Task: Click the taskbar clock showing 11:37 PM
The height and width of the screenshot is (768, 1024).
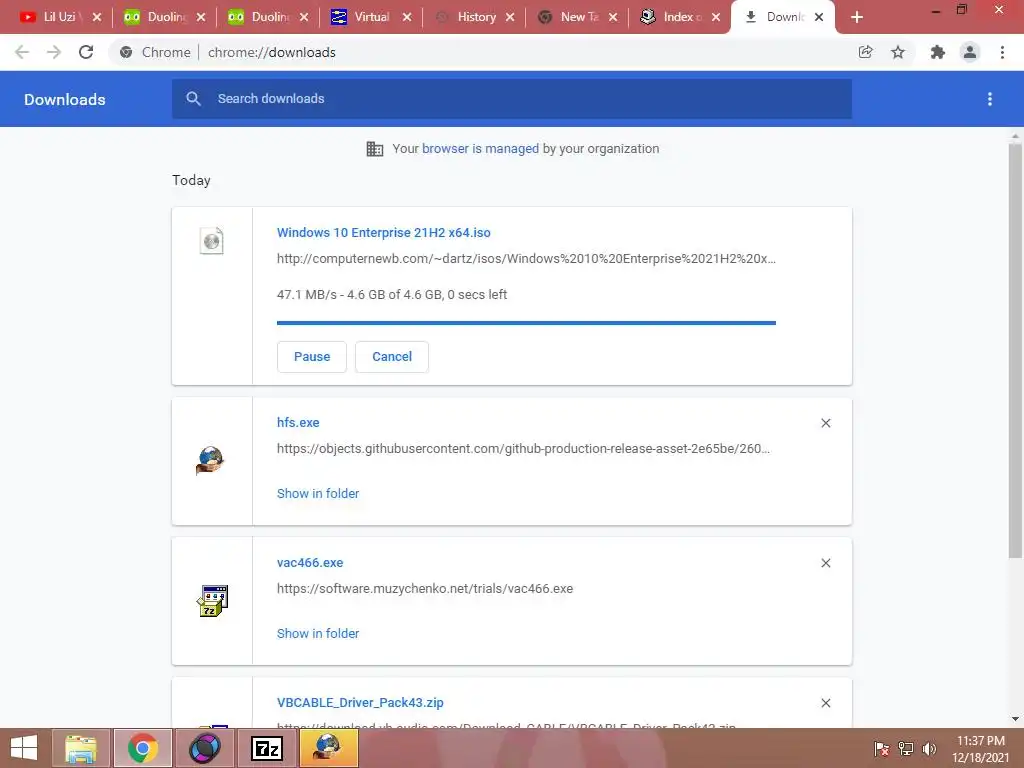Action: (980, 749)
